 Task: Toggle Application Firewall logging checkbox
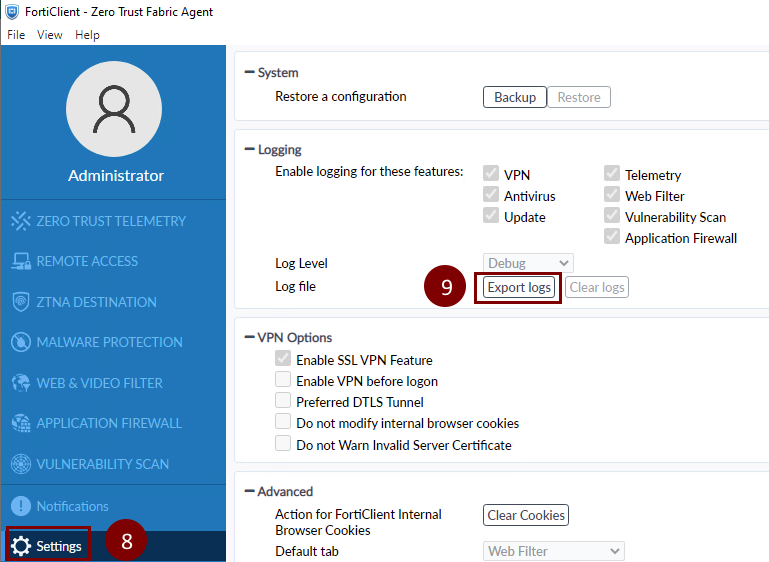pyautogui.click(x=612, y=236)
